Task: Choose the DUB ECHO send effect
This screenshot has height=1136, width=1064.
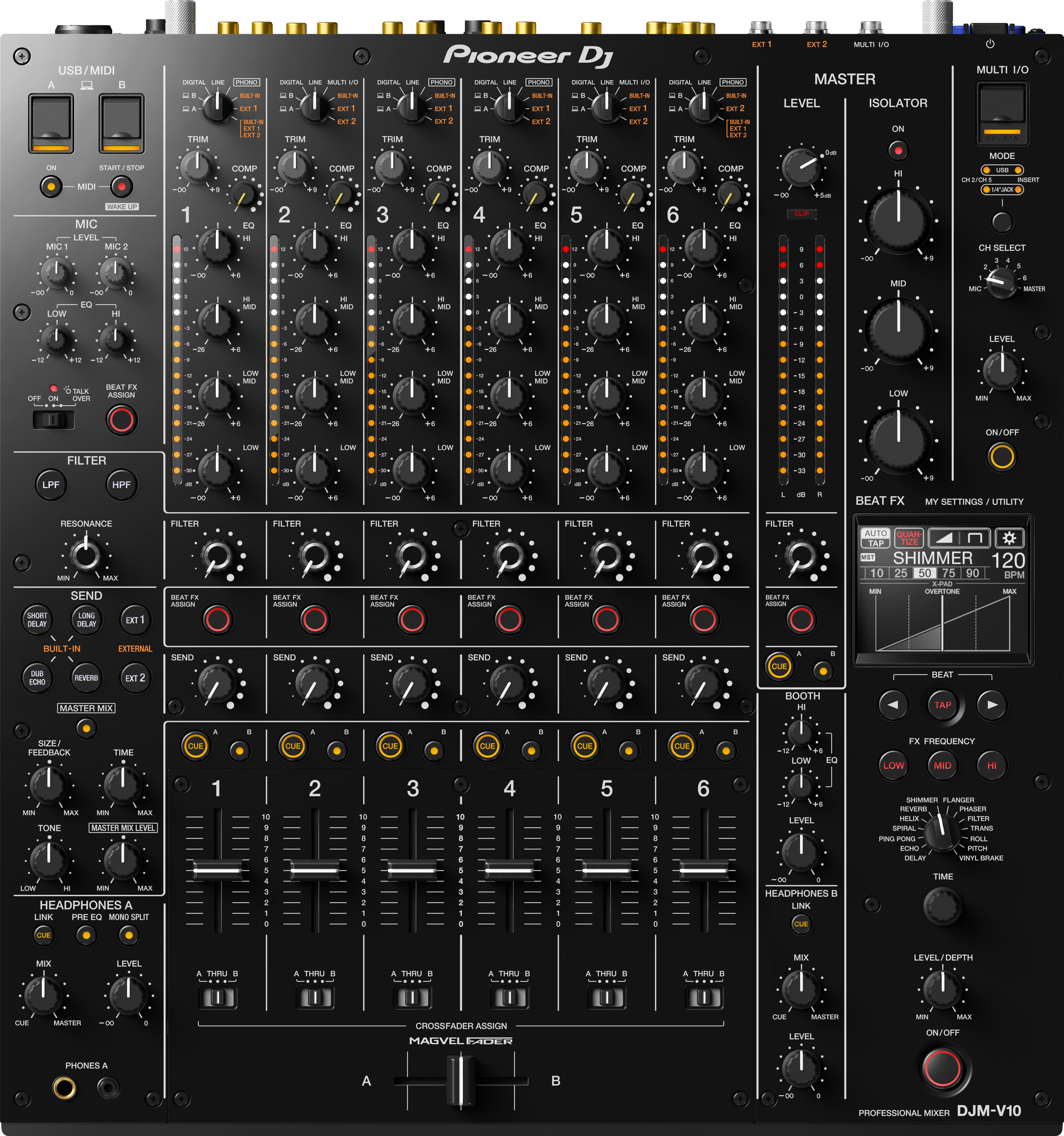Action: pos(37,678)
